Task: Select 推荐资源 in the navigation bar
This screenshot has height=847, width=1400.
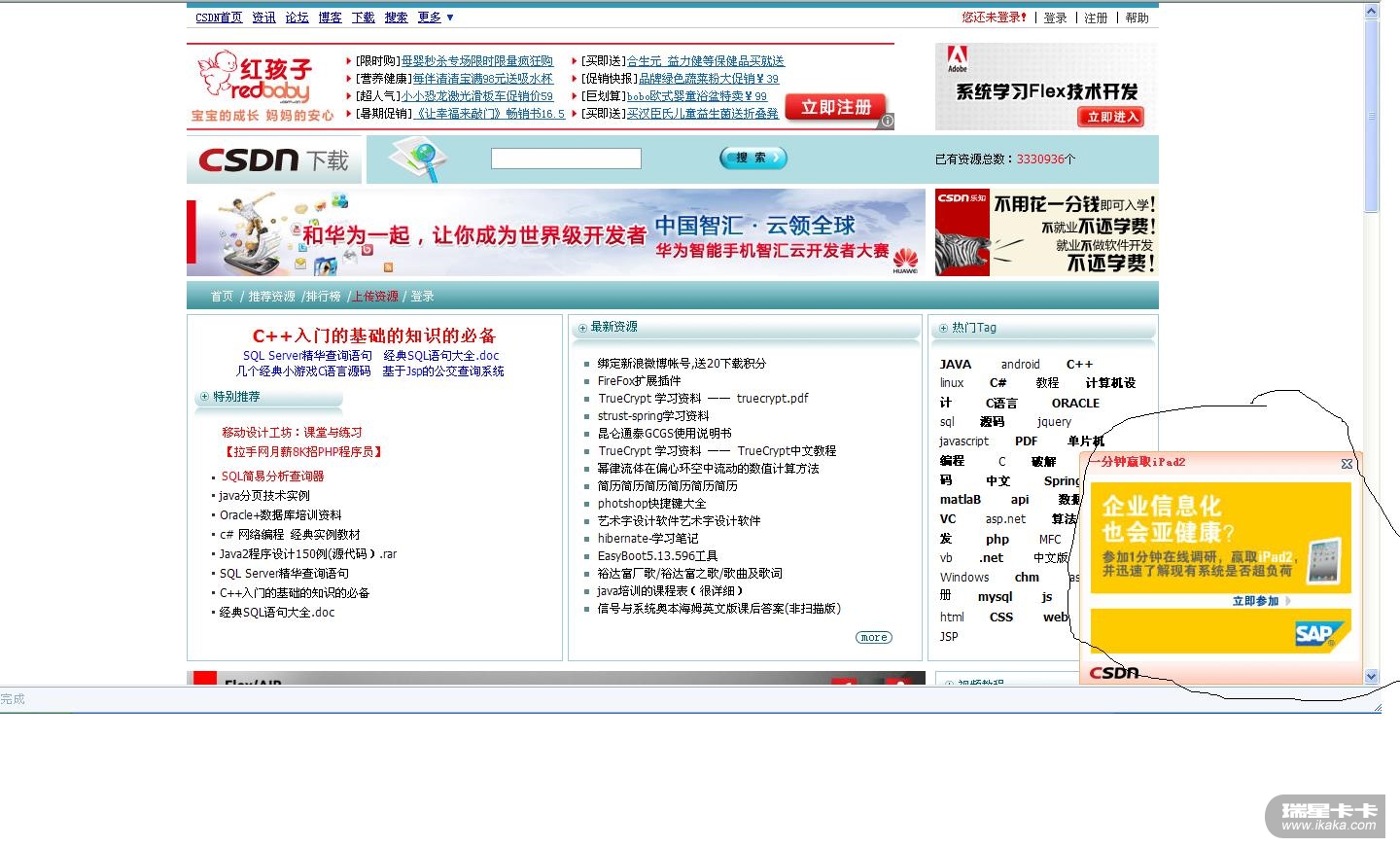Action: [x=271, y=297]
